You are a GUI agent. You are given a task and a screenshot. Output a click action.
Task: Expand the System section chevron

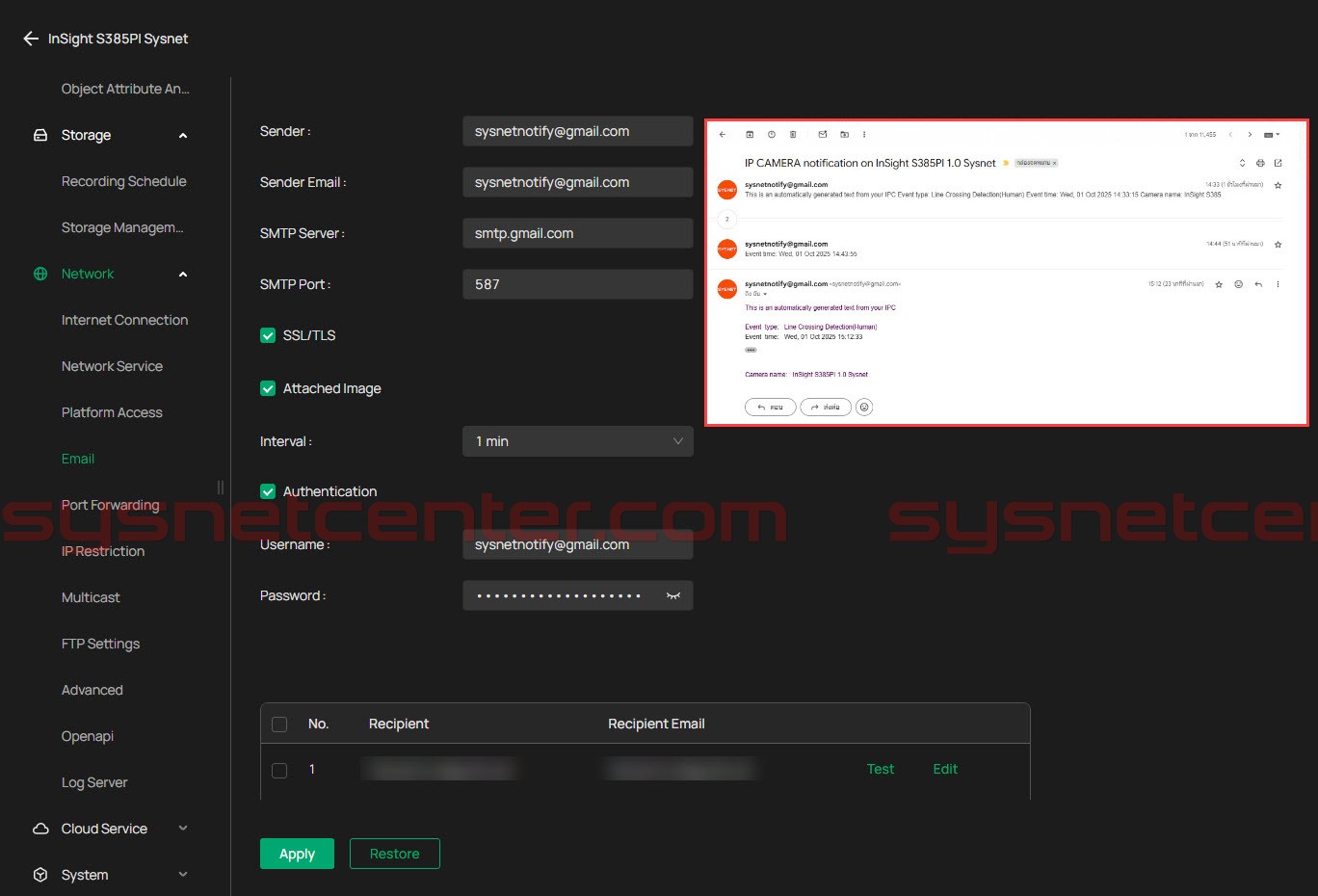click(183, 875)
